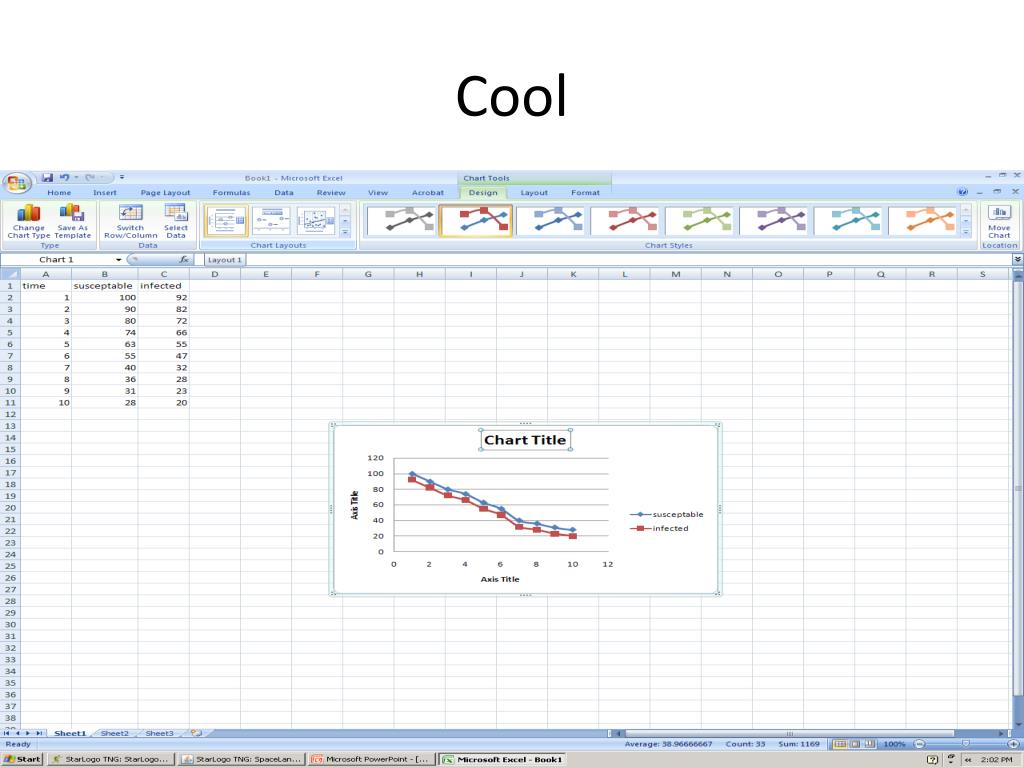Select the Chart Tools Design tab
This screenshot has height=768, width=1024.
click(483, 193)
